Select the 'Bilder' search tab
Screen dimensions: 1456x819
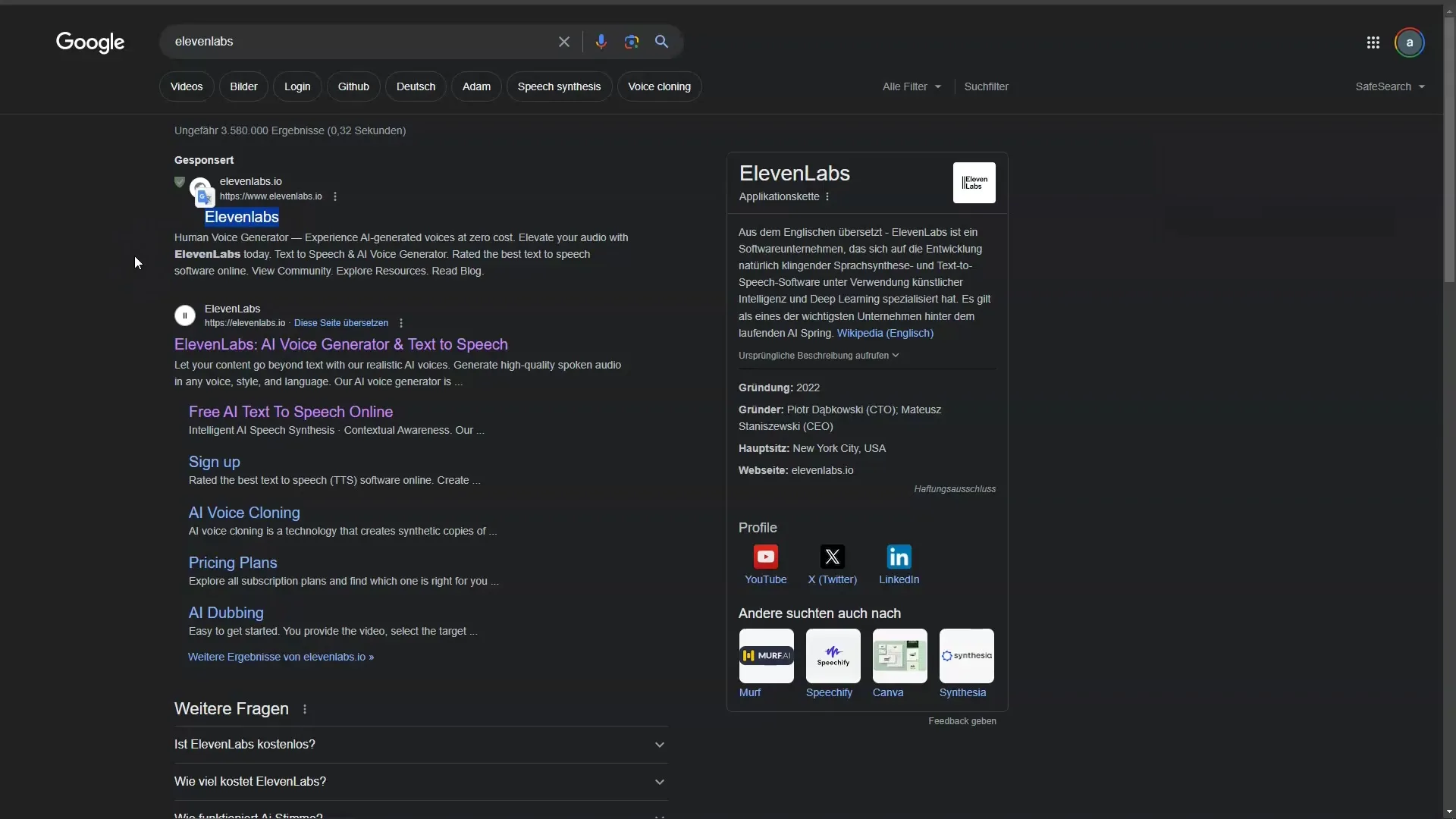coord(243,86)
